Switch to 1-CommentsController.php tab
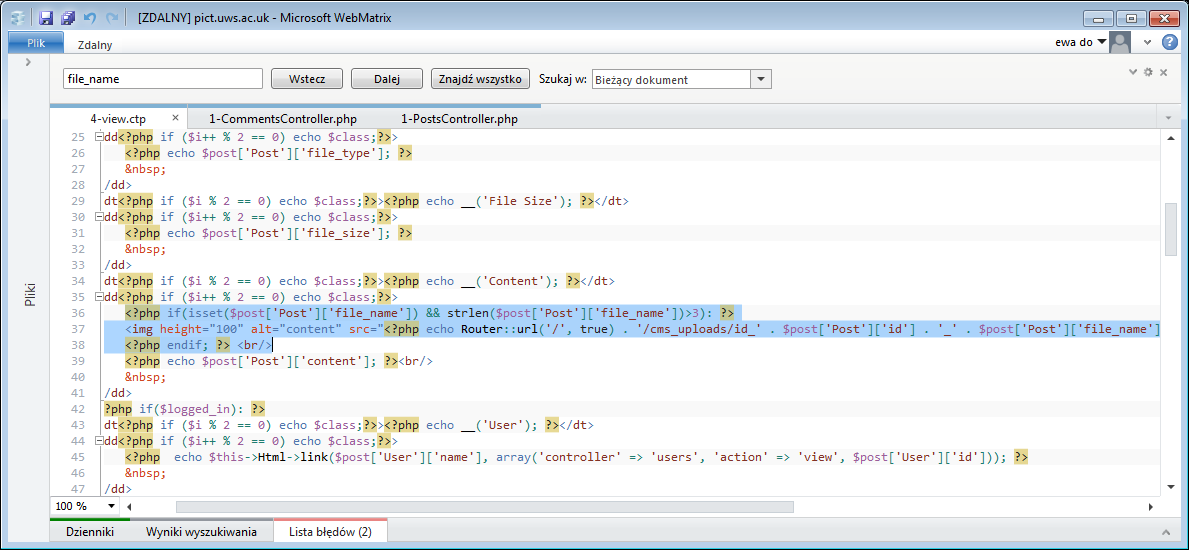The image size is (1189, 550). click(283, 119)
